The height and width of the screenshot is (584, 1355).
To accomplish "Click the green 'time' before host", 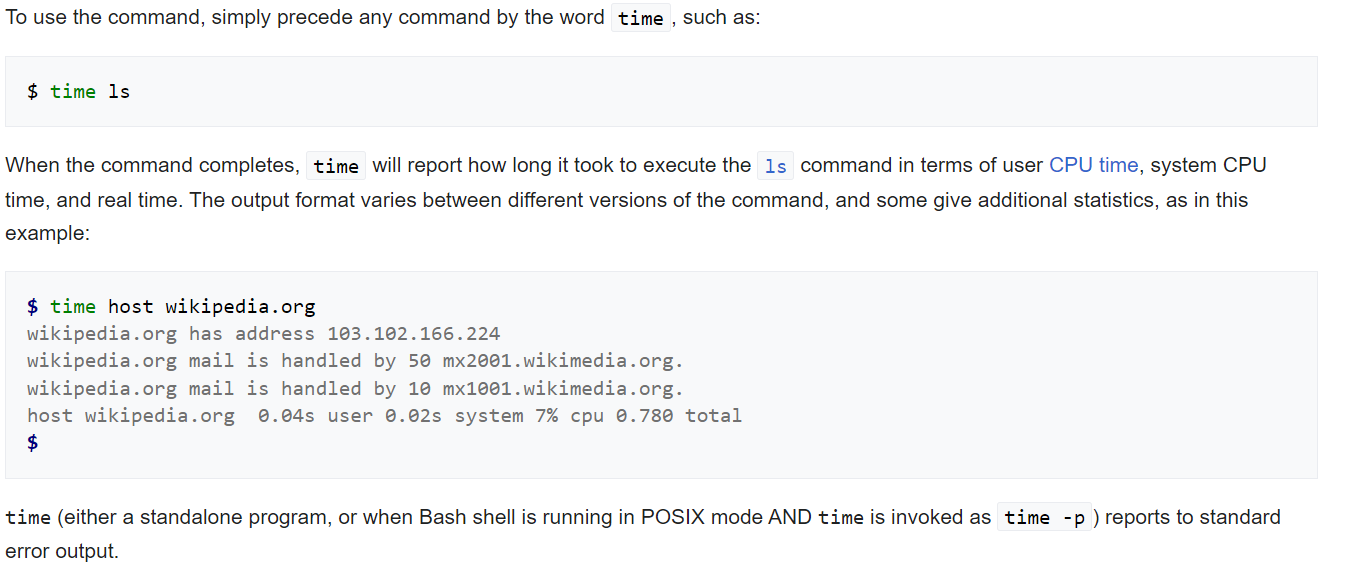I will 73,307.
